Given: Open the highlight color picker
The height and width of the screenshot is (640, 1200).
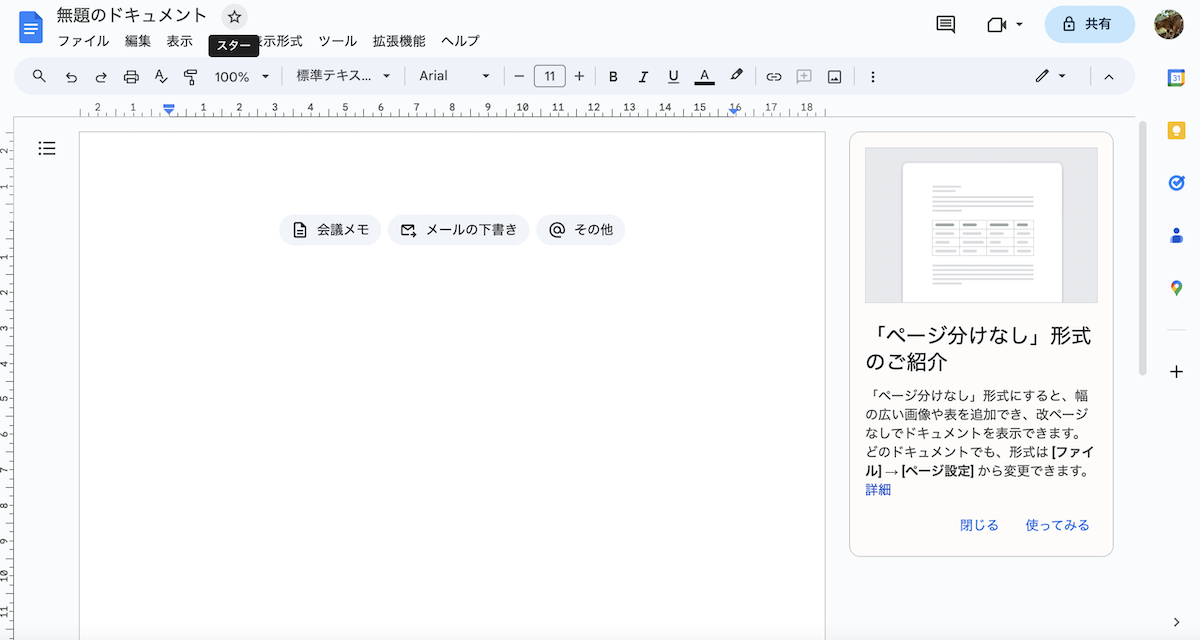Looking at the screenshot, I should click(x=736, y=76).
